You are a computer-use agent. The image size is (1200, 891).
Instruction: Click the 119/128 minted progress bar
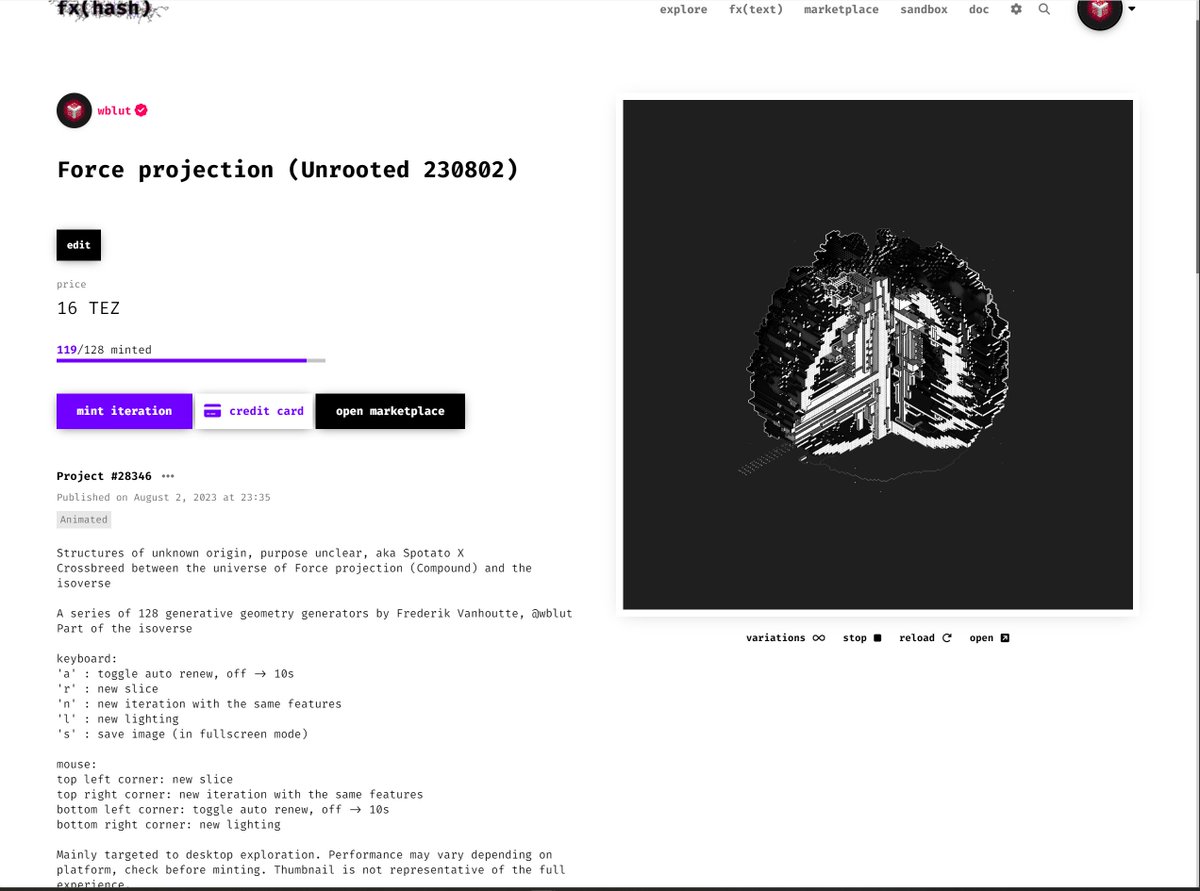pyautogui.click(x=190, y=359)
